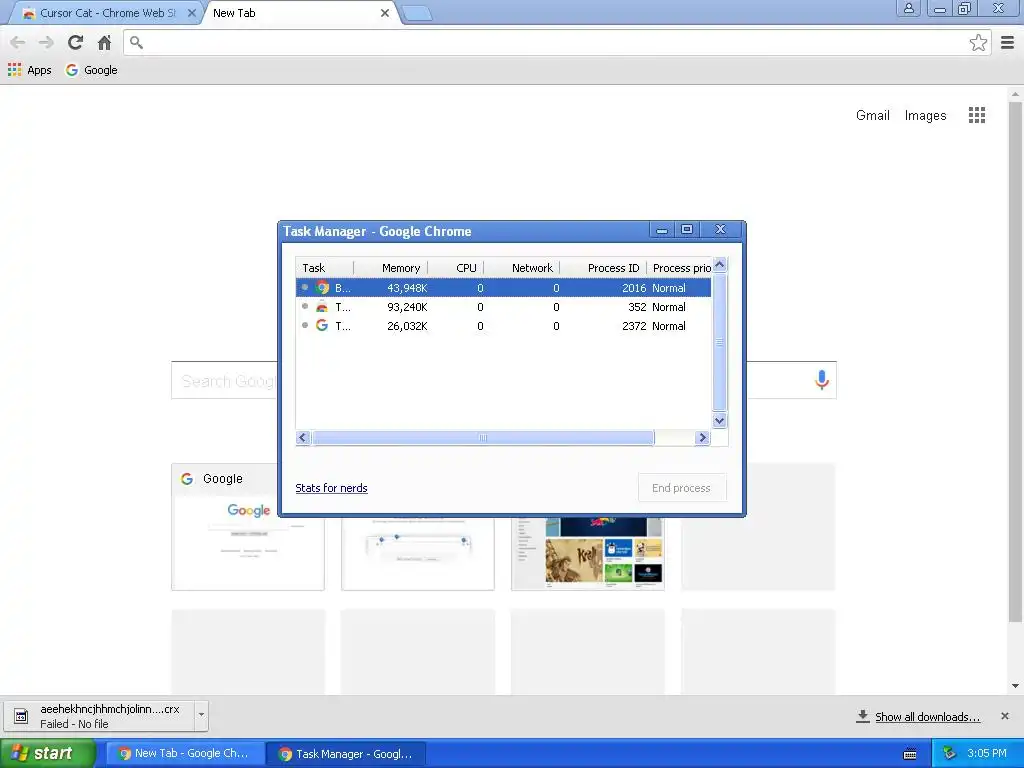
Task: Close the Cursor Cat tab
Action: coord(191,13)
